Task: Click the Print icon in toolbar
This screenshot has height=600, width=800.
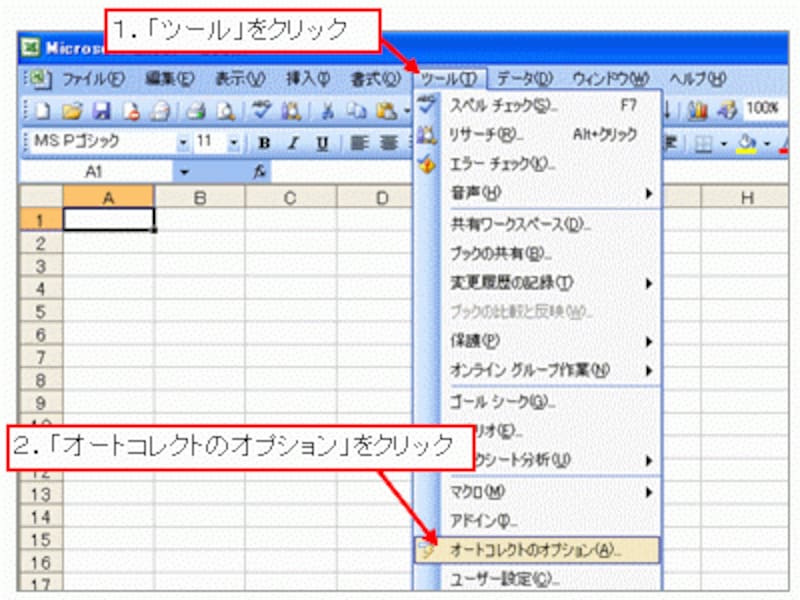Action: click(x=195, y=110)
